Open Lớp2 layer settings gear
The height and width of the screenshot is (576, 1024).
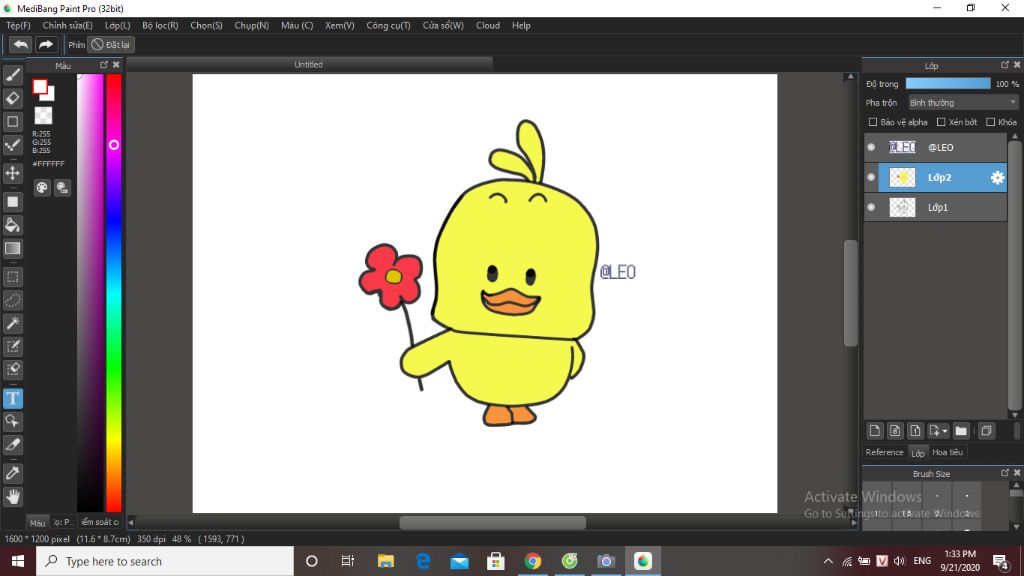pos(997,177)
